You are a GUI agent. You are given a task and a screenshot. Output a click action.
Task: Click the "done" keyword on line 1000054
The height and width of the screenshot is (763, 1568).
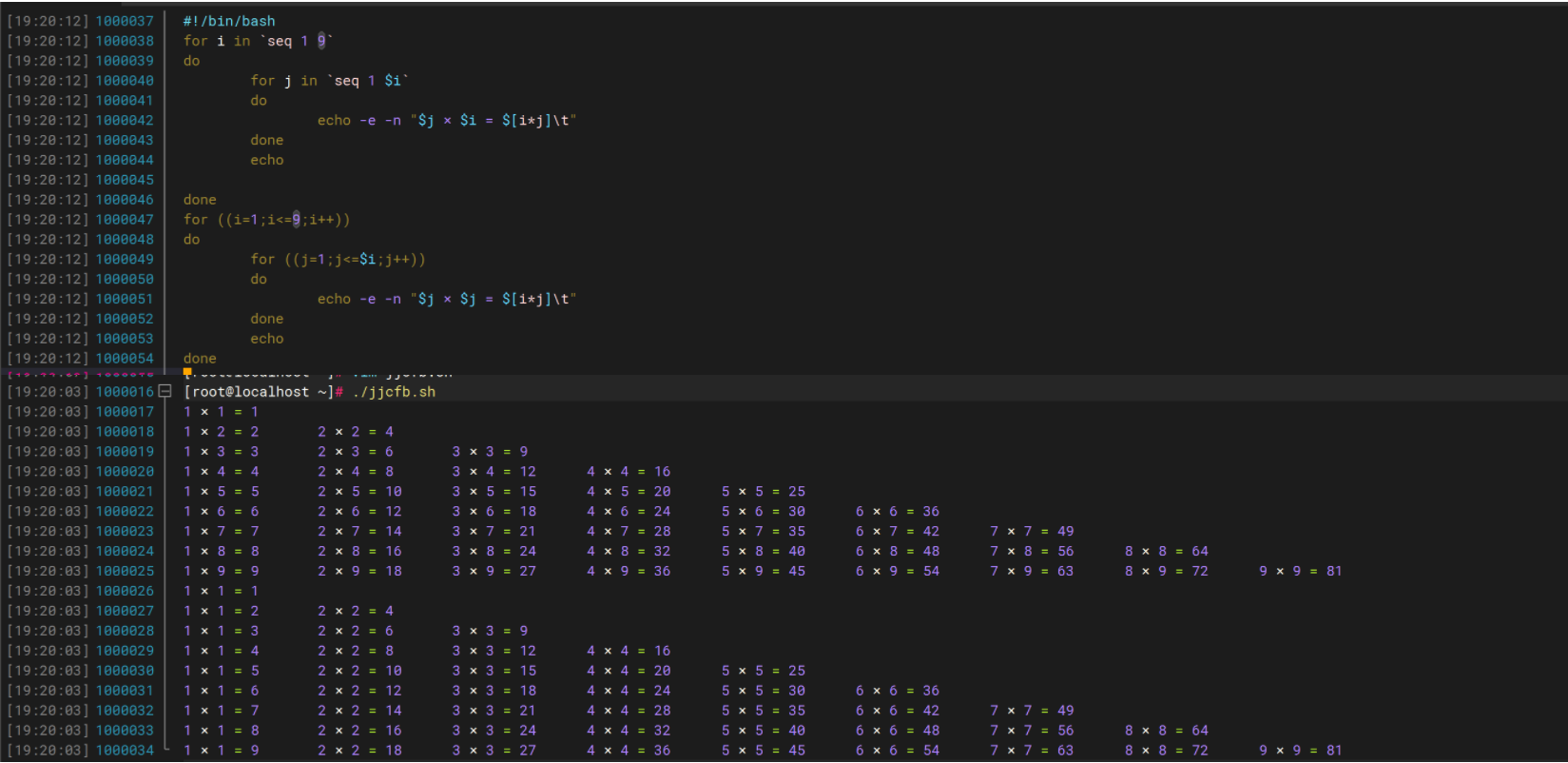pos(200,359)
